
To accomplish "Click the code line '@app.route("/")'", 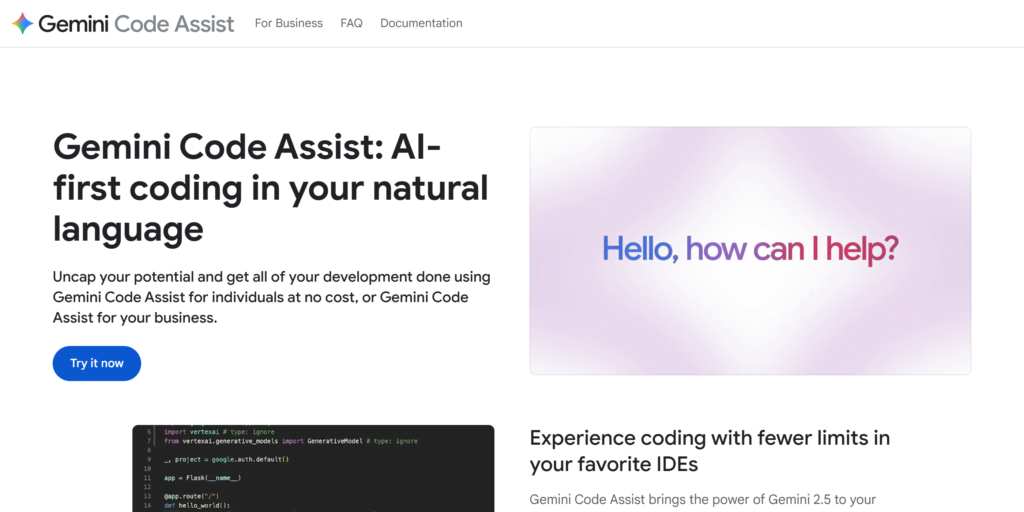I will [191, 496].
